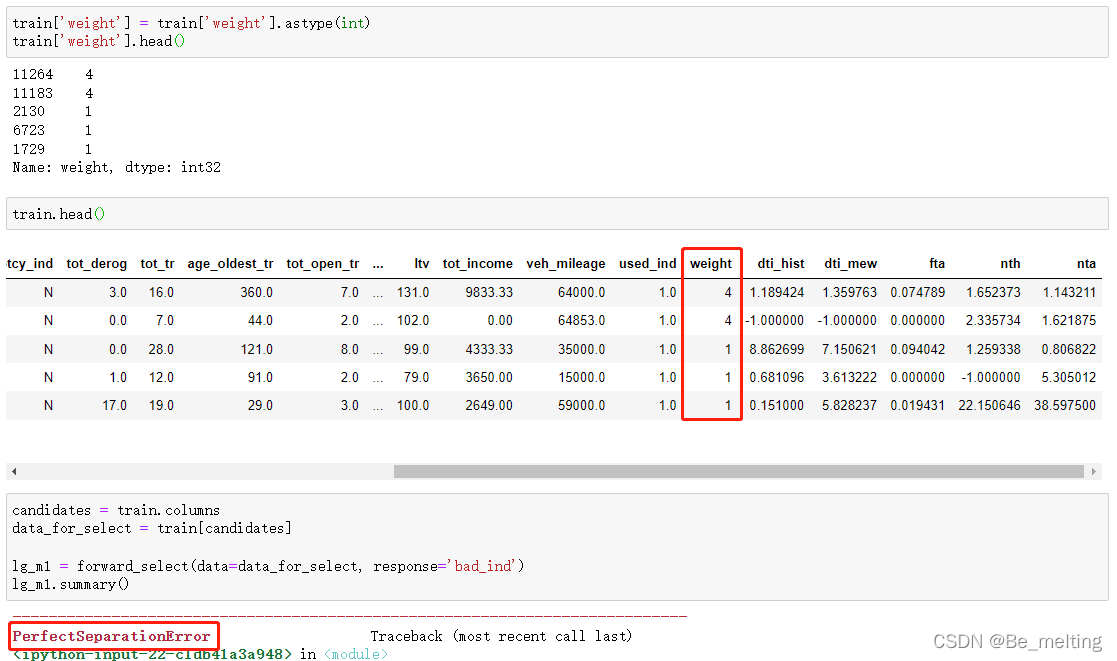Click ltv cell 131.0
Screen dimensions: 1117x661
[413, 292]
